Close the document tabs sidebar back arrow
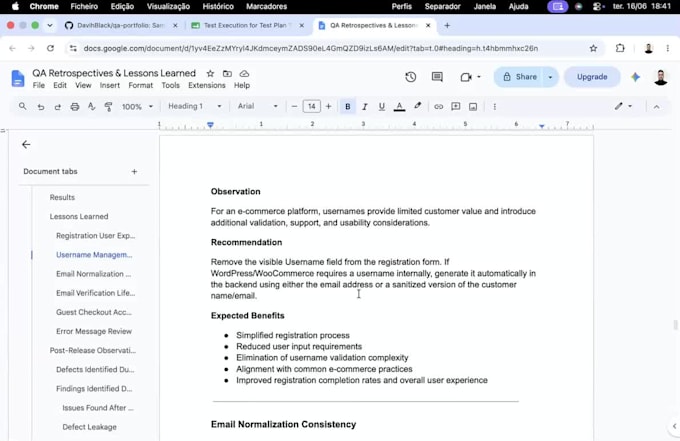Viewport: 680px width, 441px height. (x=26, y=144)
